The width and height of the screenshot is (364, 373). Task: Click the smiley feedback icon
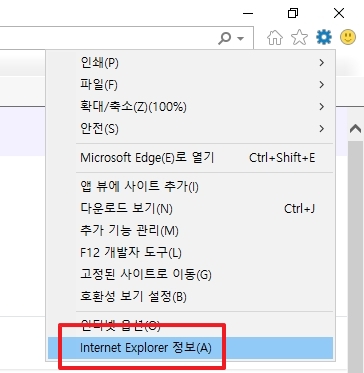pyautogui.click(x=348, y=37)
